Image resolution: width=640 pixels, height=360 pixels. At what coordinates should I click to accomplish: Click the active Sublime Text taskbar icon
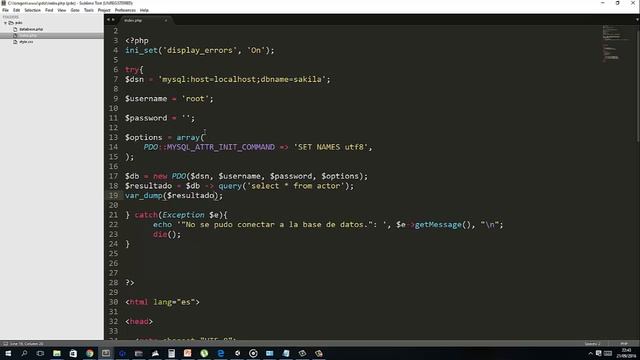106,353
